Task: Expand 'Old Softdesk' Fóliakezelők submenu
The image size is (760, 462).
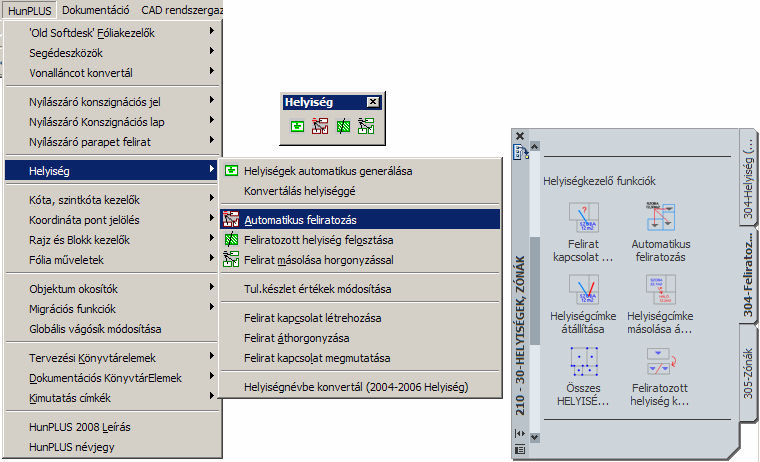Action: coord(111,33)
